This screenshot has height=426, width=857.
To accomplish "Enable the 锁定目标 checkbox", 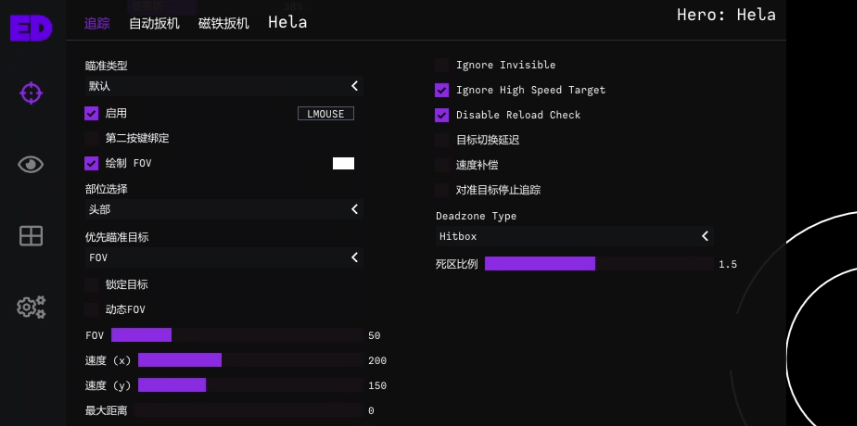I will point(91,284).
